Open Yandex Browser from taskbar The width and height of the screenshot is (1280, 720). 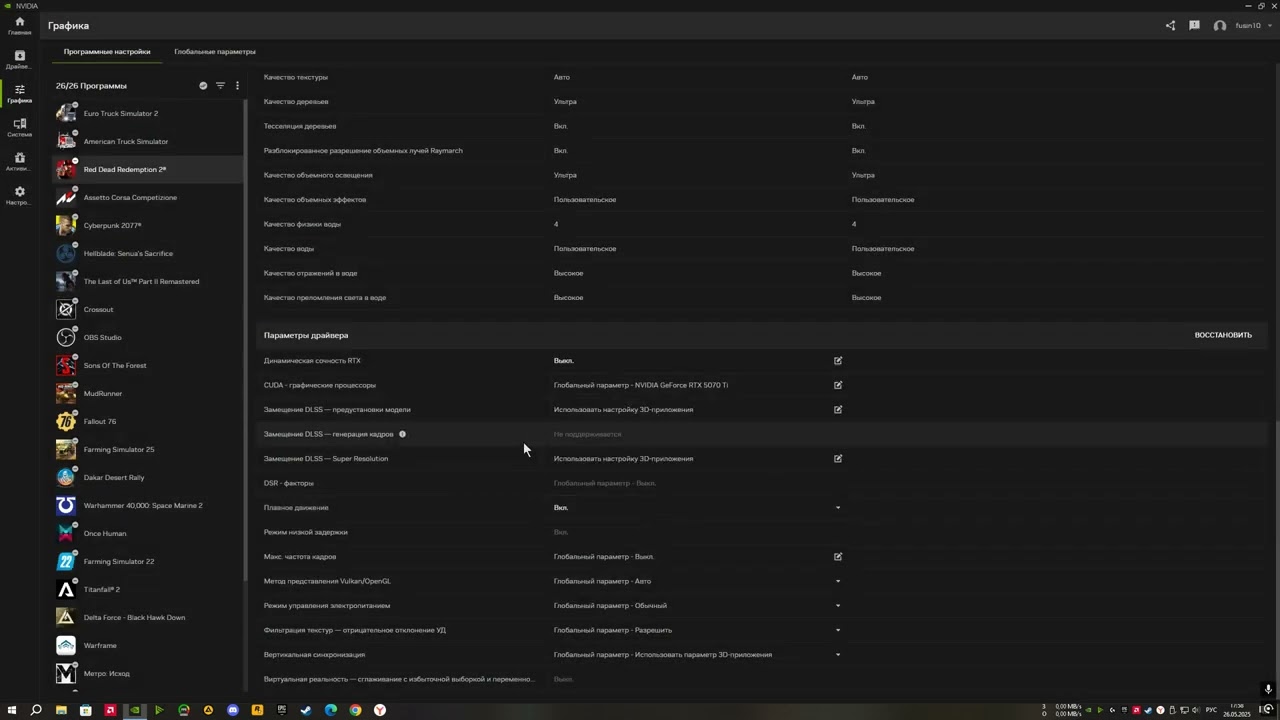380,710
